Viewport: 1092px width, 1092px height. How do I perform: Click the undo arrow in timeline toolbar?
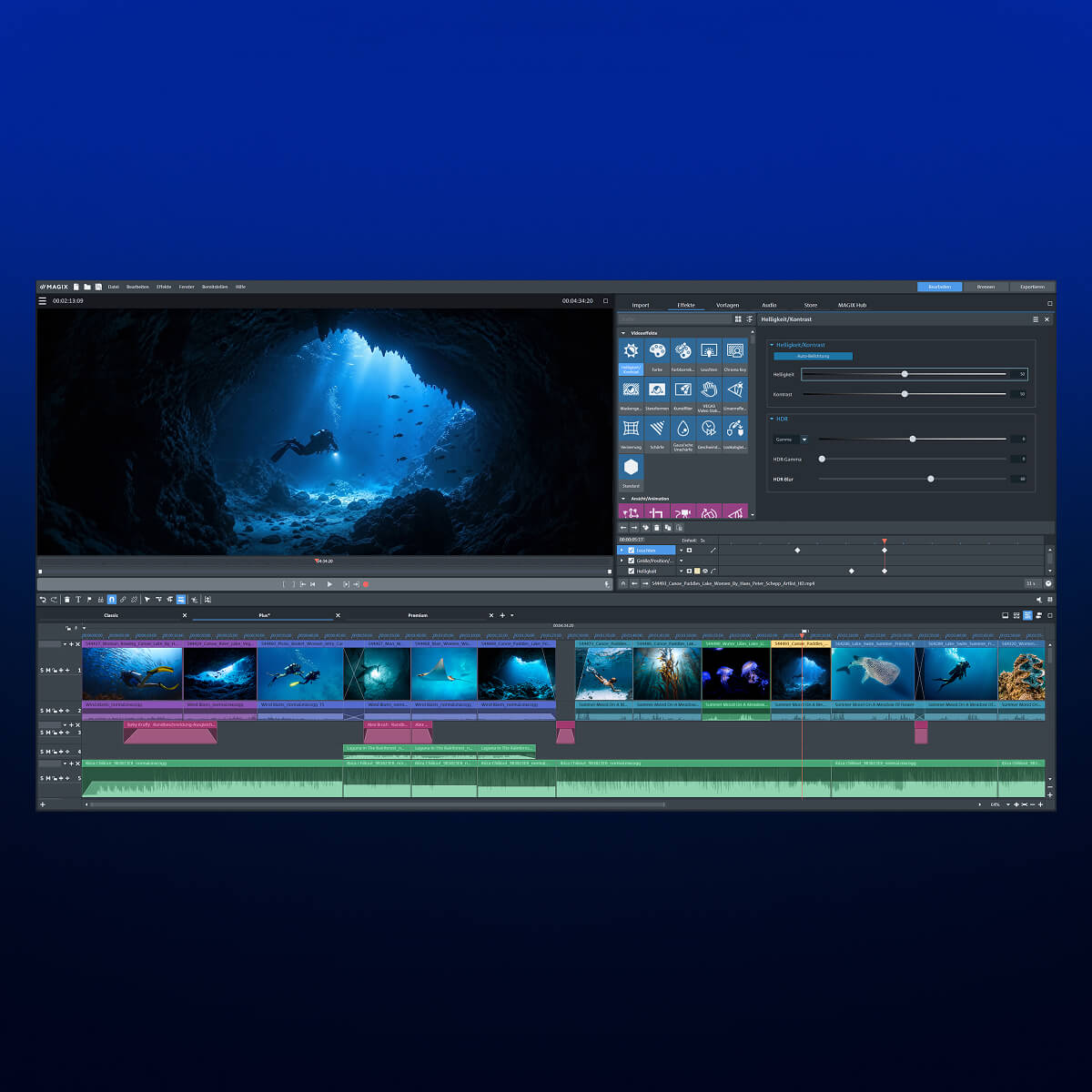[x=43, y=600]
